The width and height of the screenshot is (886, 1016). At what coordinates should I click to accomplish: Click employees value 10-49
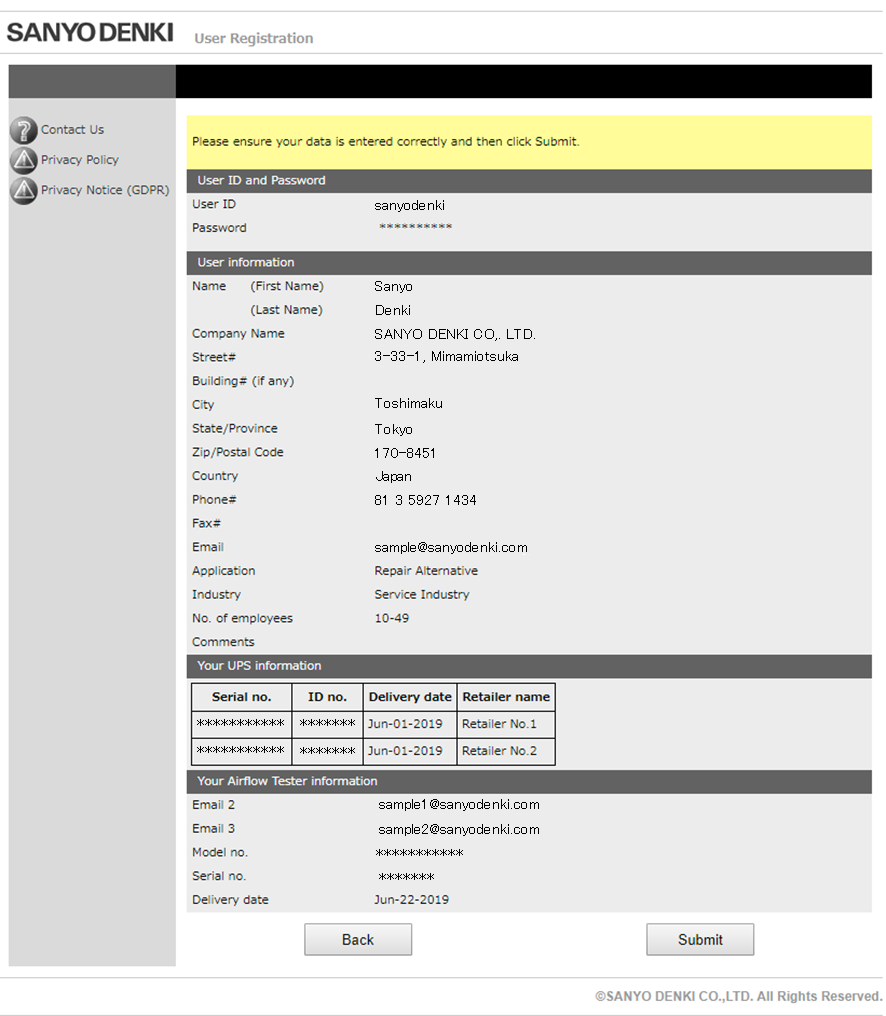(x=391, y=618)
